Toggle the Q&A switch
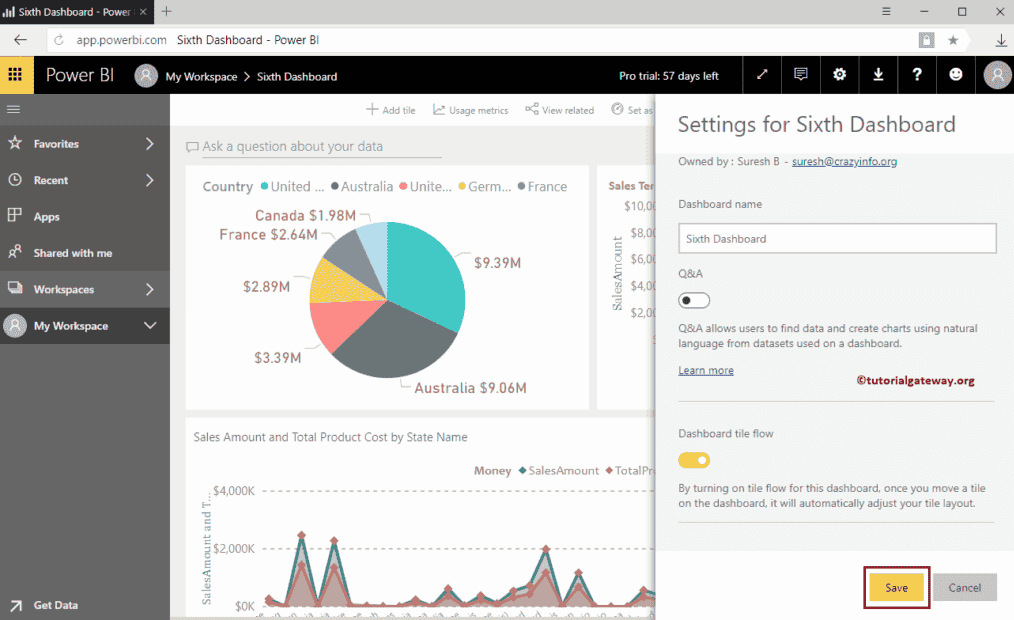This screenshot has height=620, width=1014. tap(694, 301)
